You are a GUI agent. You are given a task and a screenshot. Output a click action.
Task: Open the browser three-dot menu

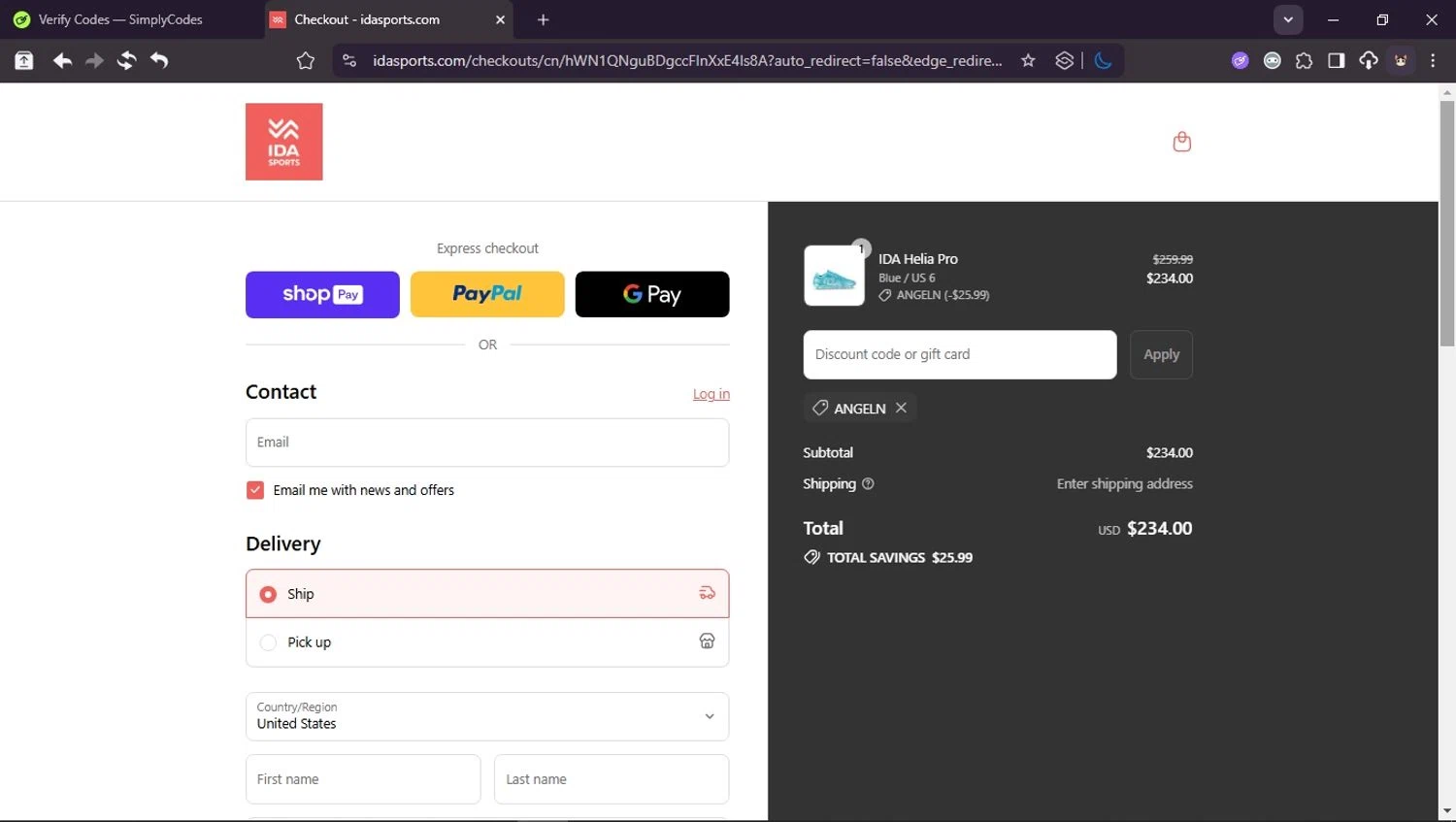point(1433,61)
